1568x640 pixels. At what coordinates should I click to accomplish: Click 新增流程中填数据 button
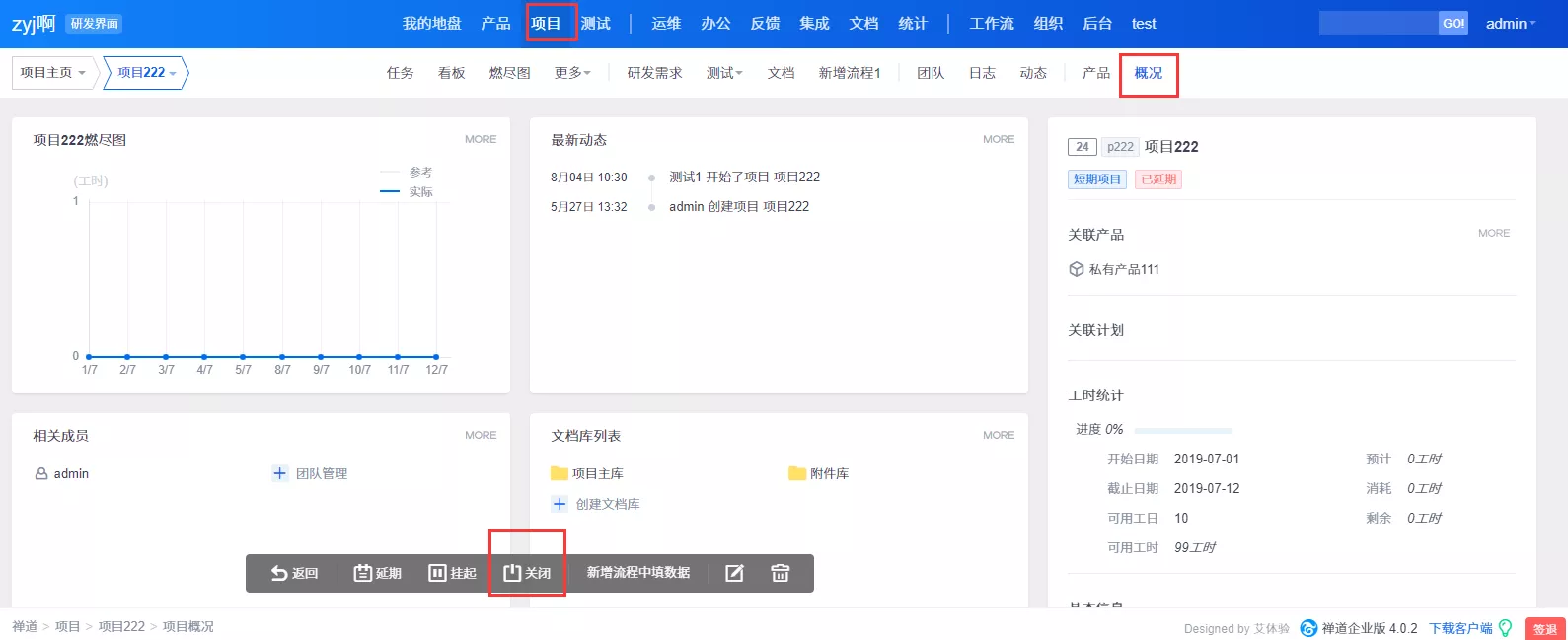(x=637, y=572)
